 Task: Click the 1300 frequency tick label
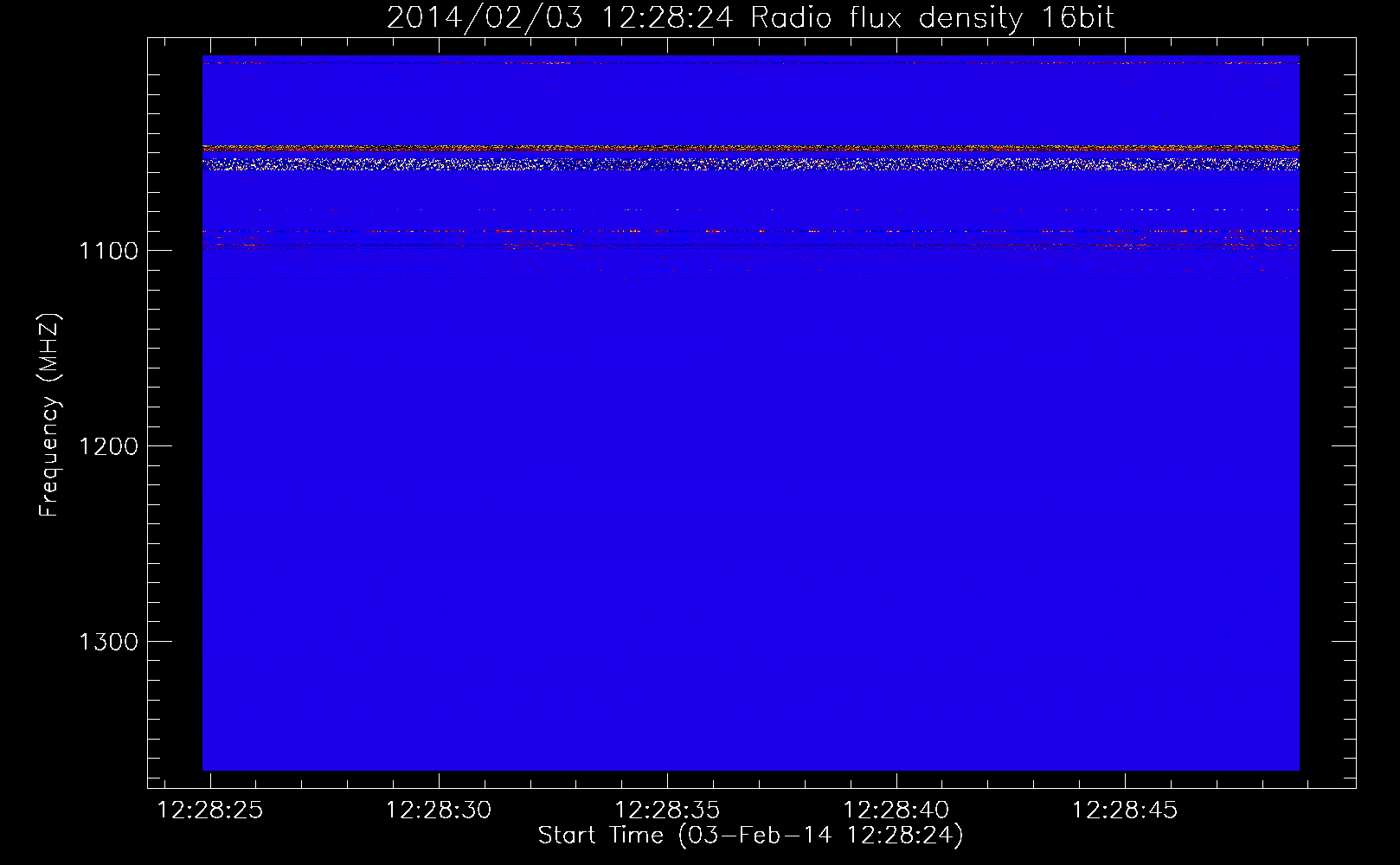pyautogui.click(x=108, y=642)
